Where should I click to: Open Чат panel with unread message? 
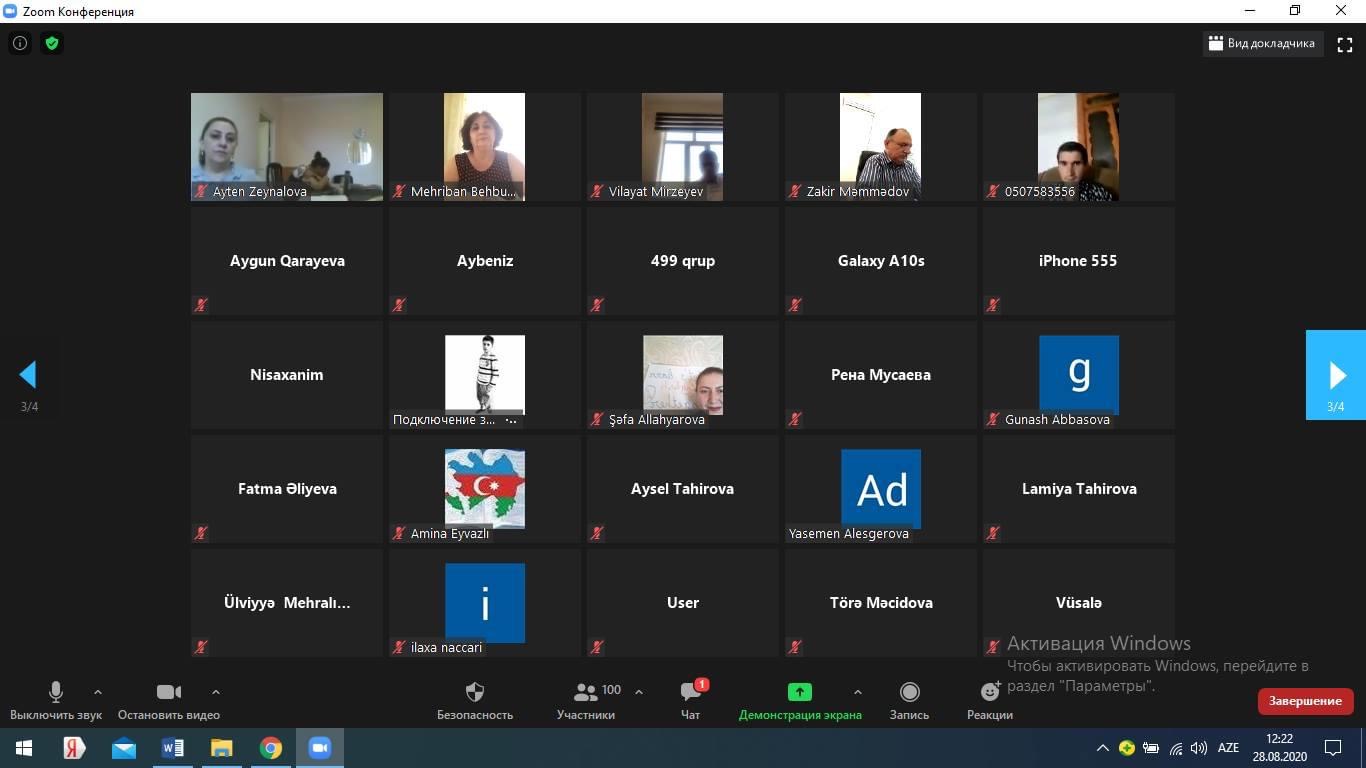coord(690,701)
